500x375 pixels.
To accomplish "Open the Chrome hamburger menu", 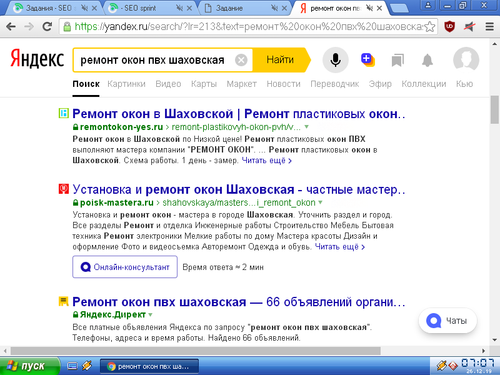I will 489,26.
